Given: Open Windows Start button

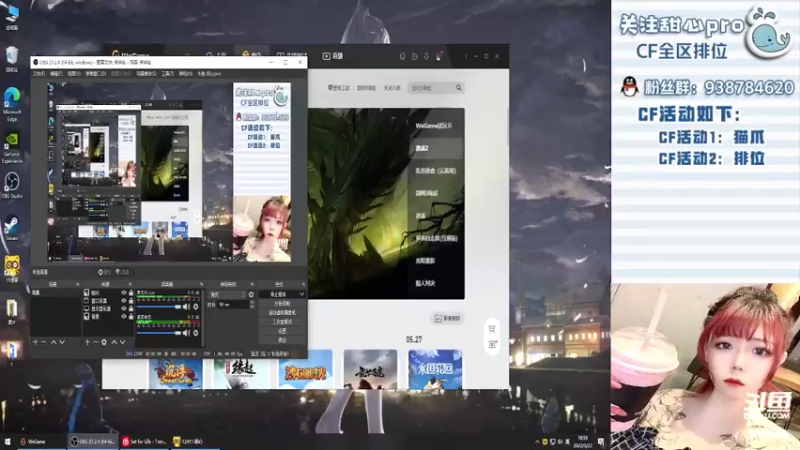Looking at the screenshot, I should (7, 441).
